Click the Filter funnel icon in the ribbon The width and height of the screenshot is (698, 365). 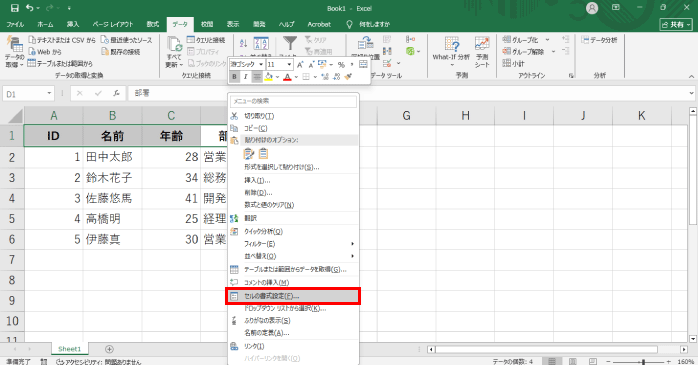pos(290,43)
